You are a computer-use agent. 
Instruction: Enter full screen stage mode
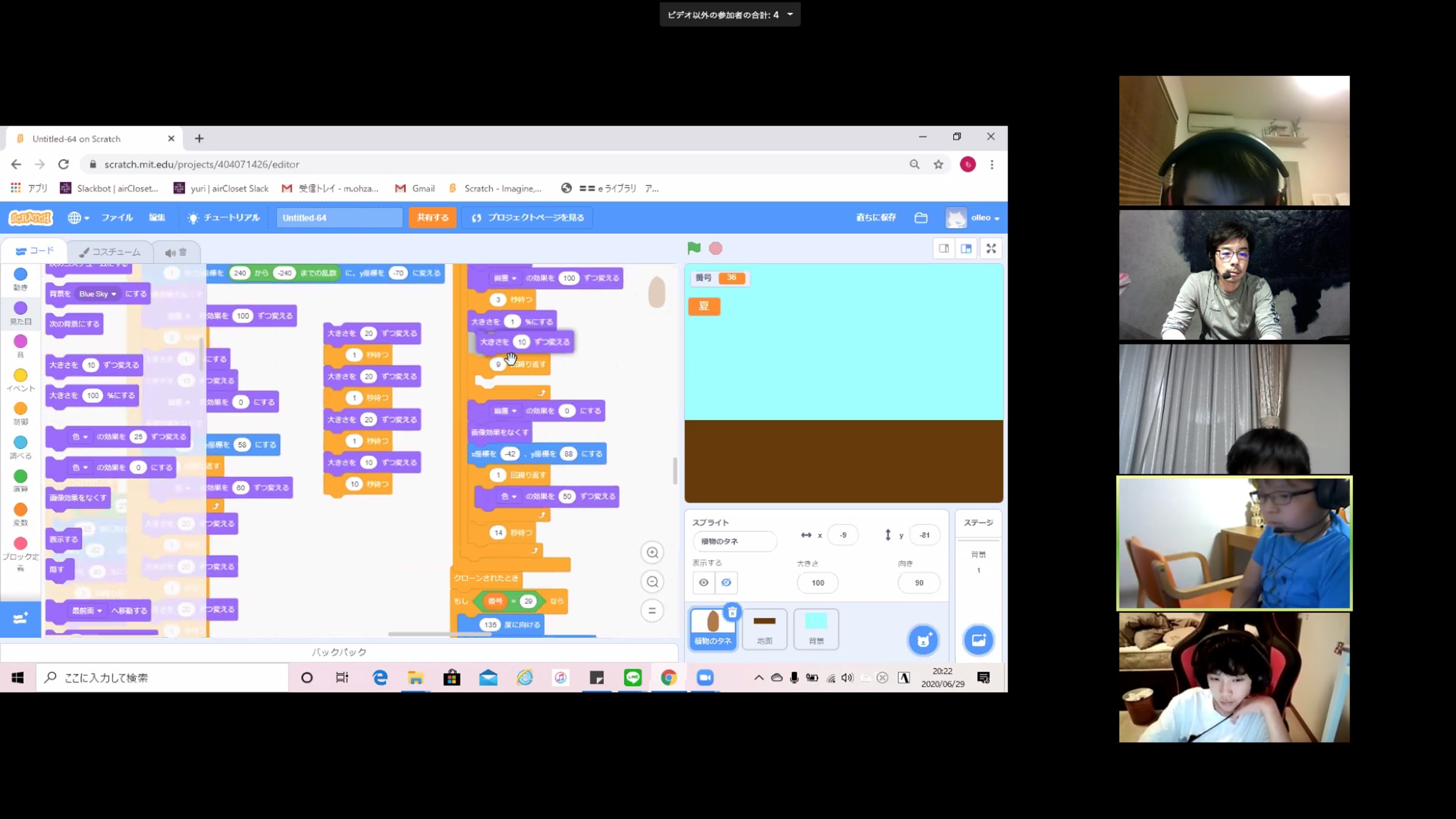(991, 248)
